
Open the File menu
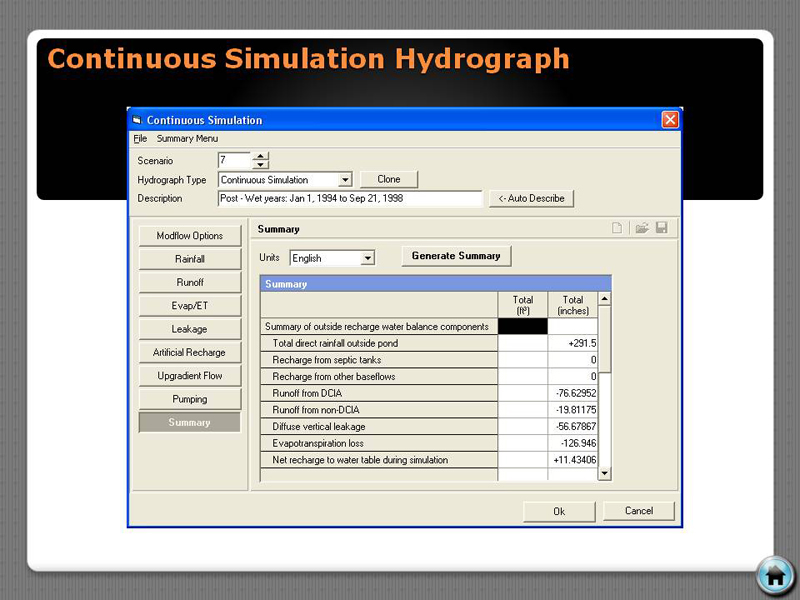(140, 139)
